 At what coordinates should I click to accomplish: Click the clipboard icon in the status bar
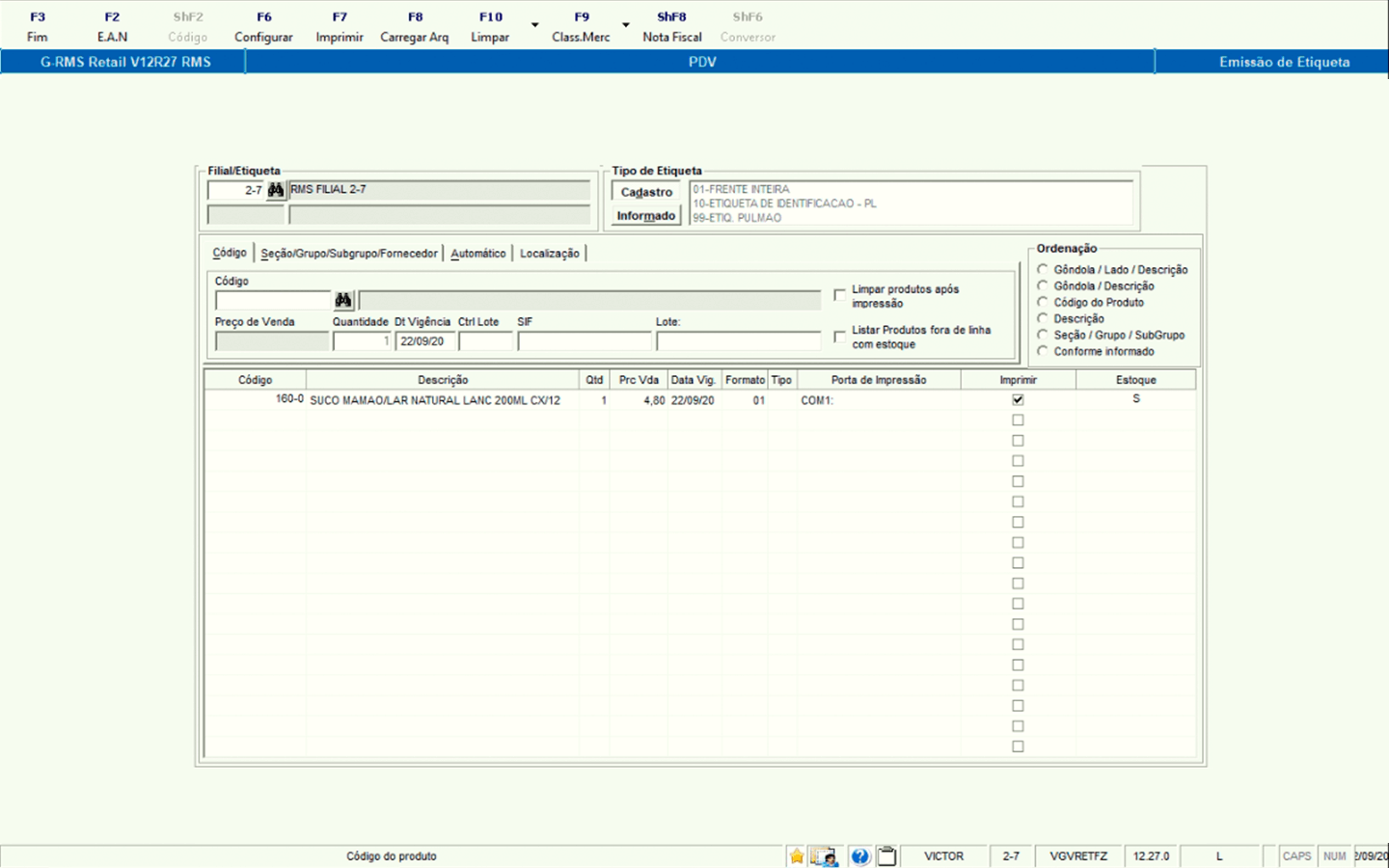coord(887,856)
